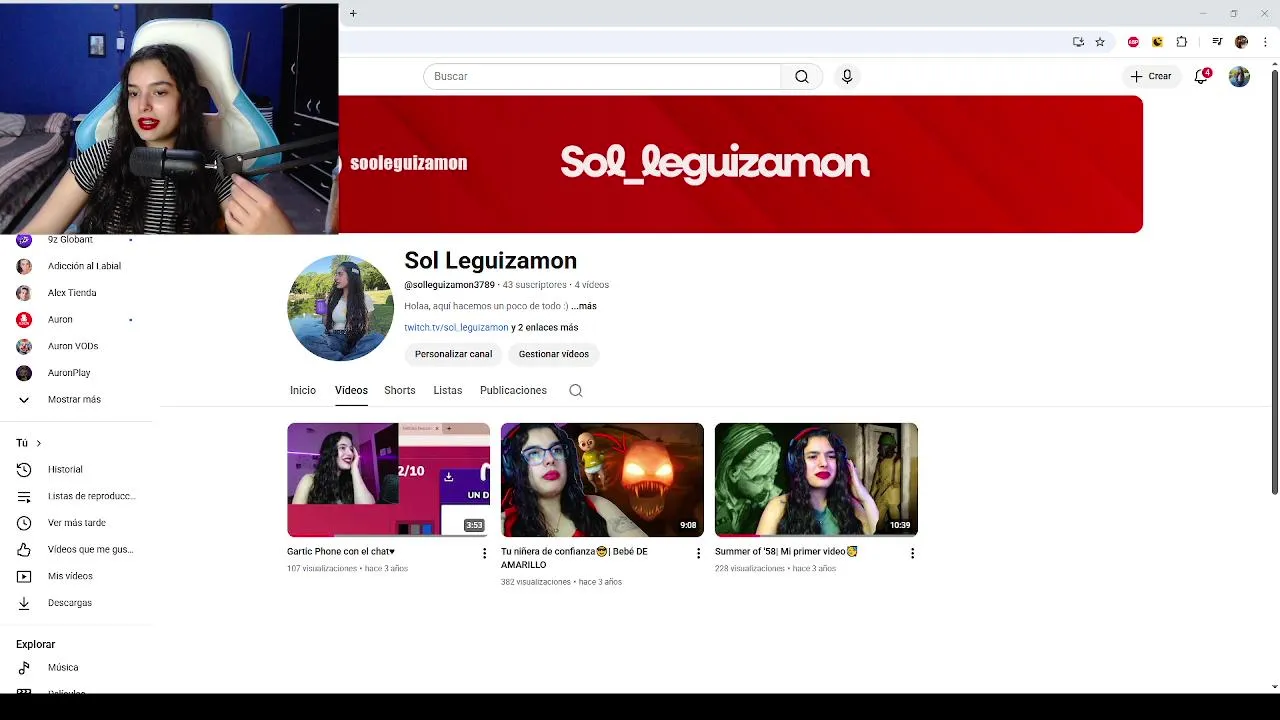Expand the Tú section chevron
Viewport: 1280px width, 720px height.
38,443
